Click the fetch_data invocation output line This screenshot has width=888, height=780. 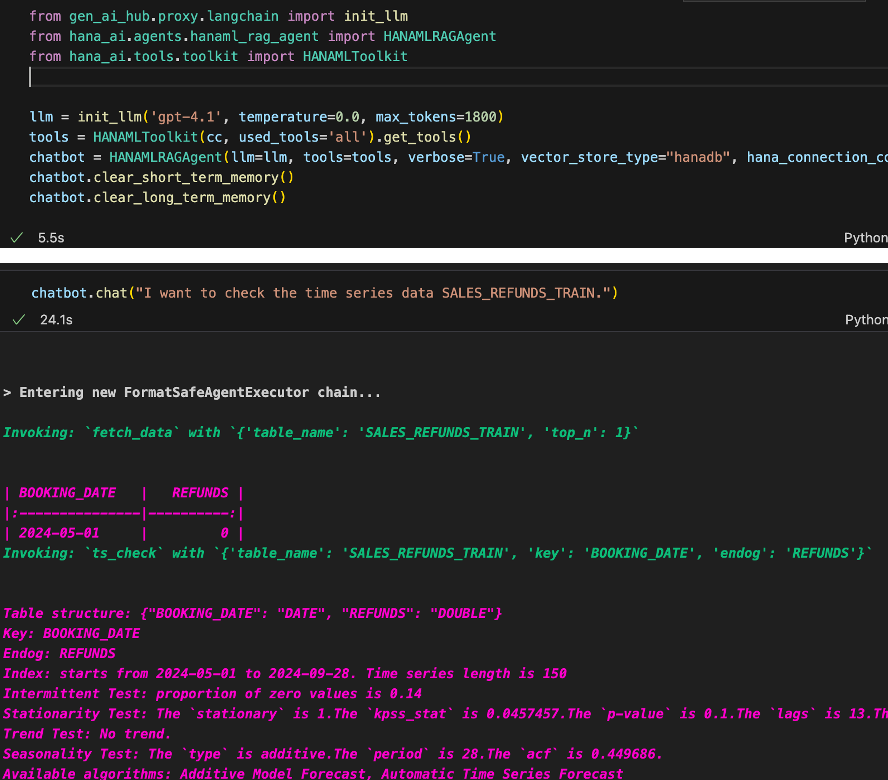(320, 433)
